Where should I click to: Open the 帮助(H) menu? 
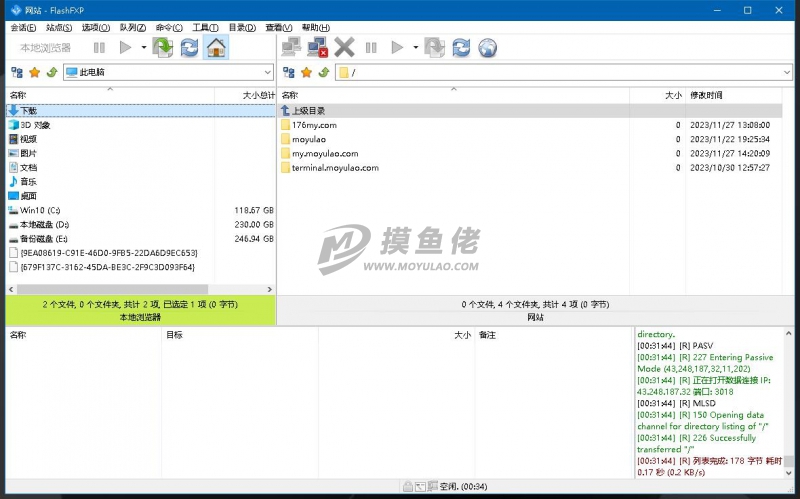click(x=316, y=28)
